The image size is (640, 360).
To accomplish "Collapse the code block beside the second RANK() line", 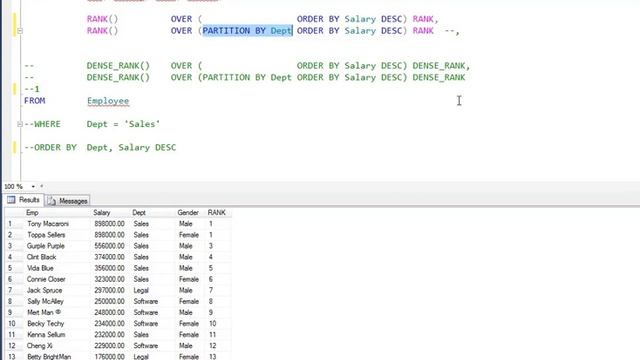I will 20,31.
